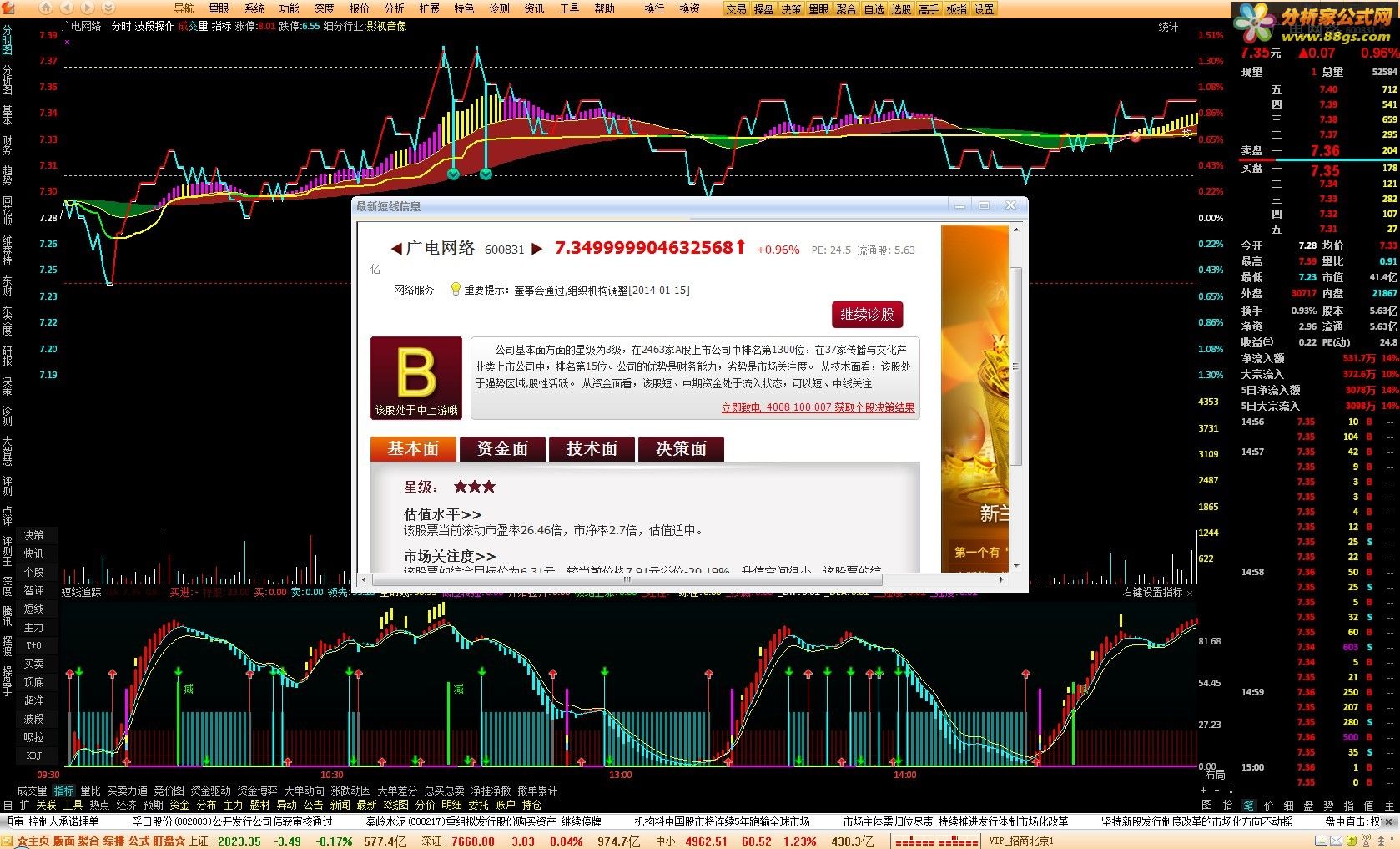The width and height of the screenshot is (1400, 849).
Task: Select 波段 in the left indicator list
Action: pos(33,719)
